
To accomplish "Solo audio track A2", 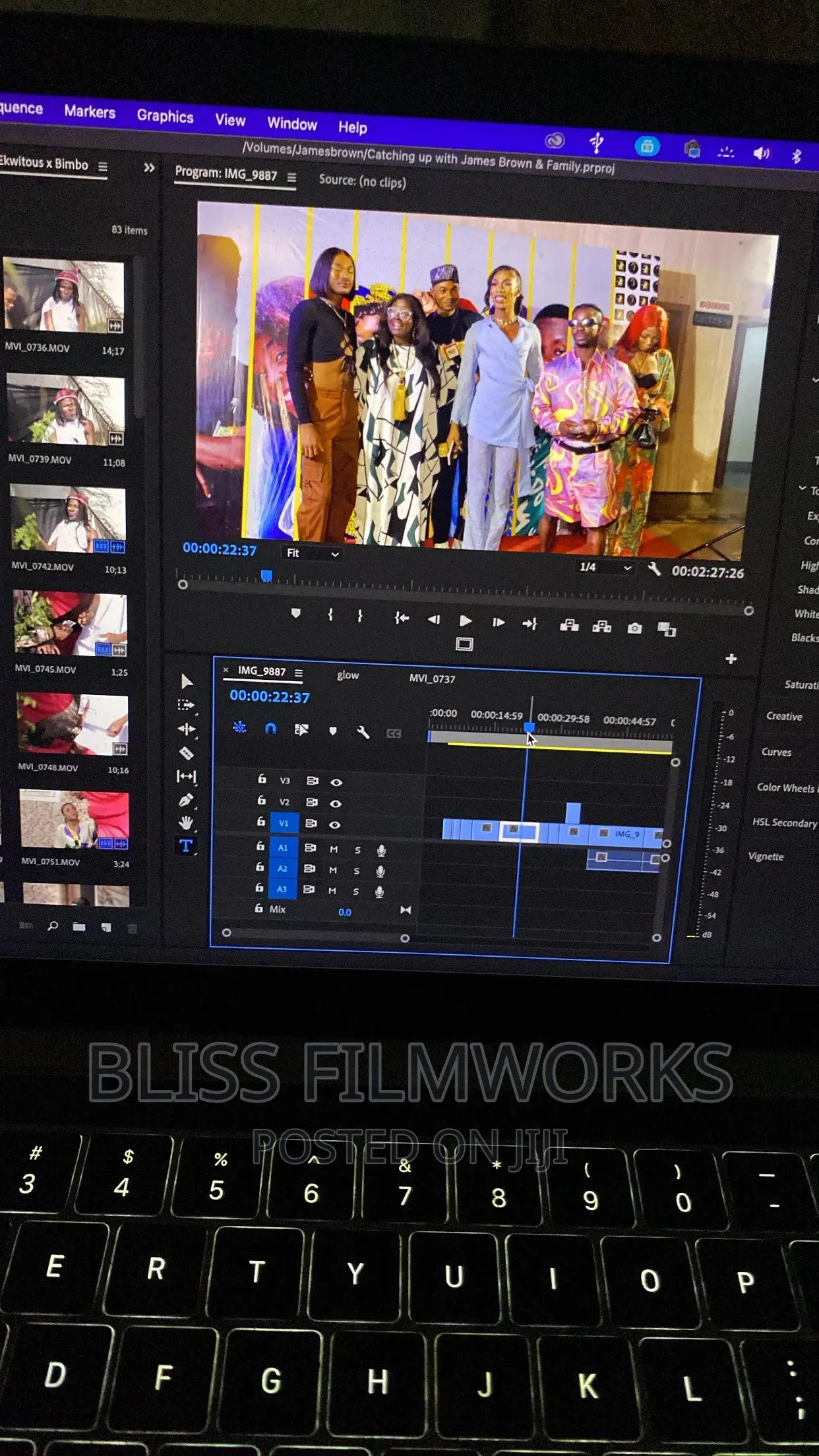I will pos(357,871).
